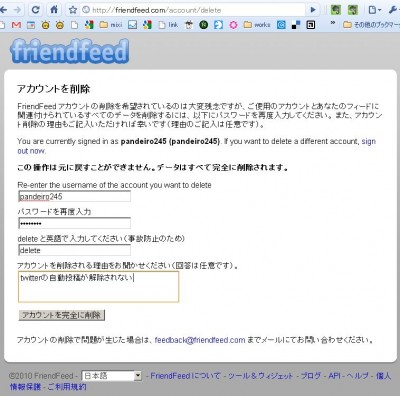This screenshot has height=396, width=400.
Task: Click the username field containing pandeiro245
Action: click(x=74, y=196)
